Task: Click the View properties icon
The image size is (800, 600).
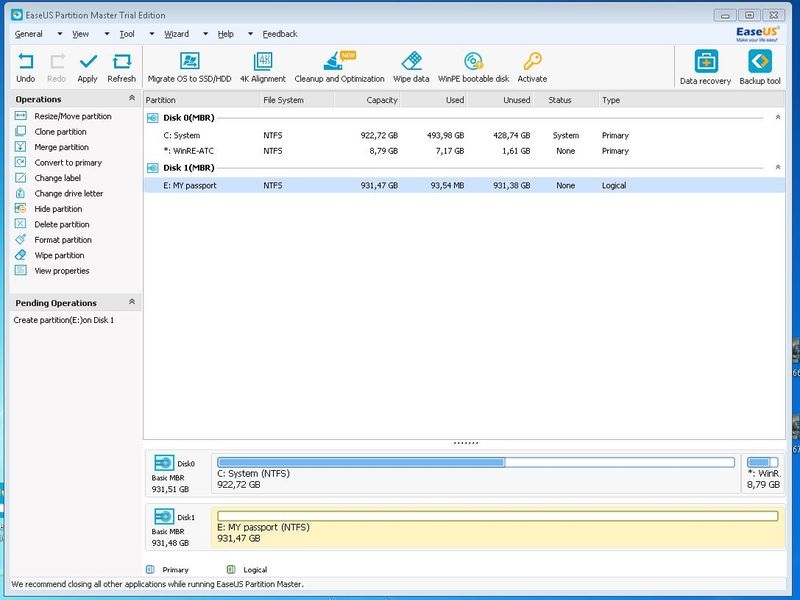Action: pyautogui.click(x=20, y=270)
